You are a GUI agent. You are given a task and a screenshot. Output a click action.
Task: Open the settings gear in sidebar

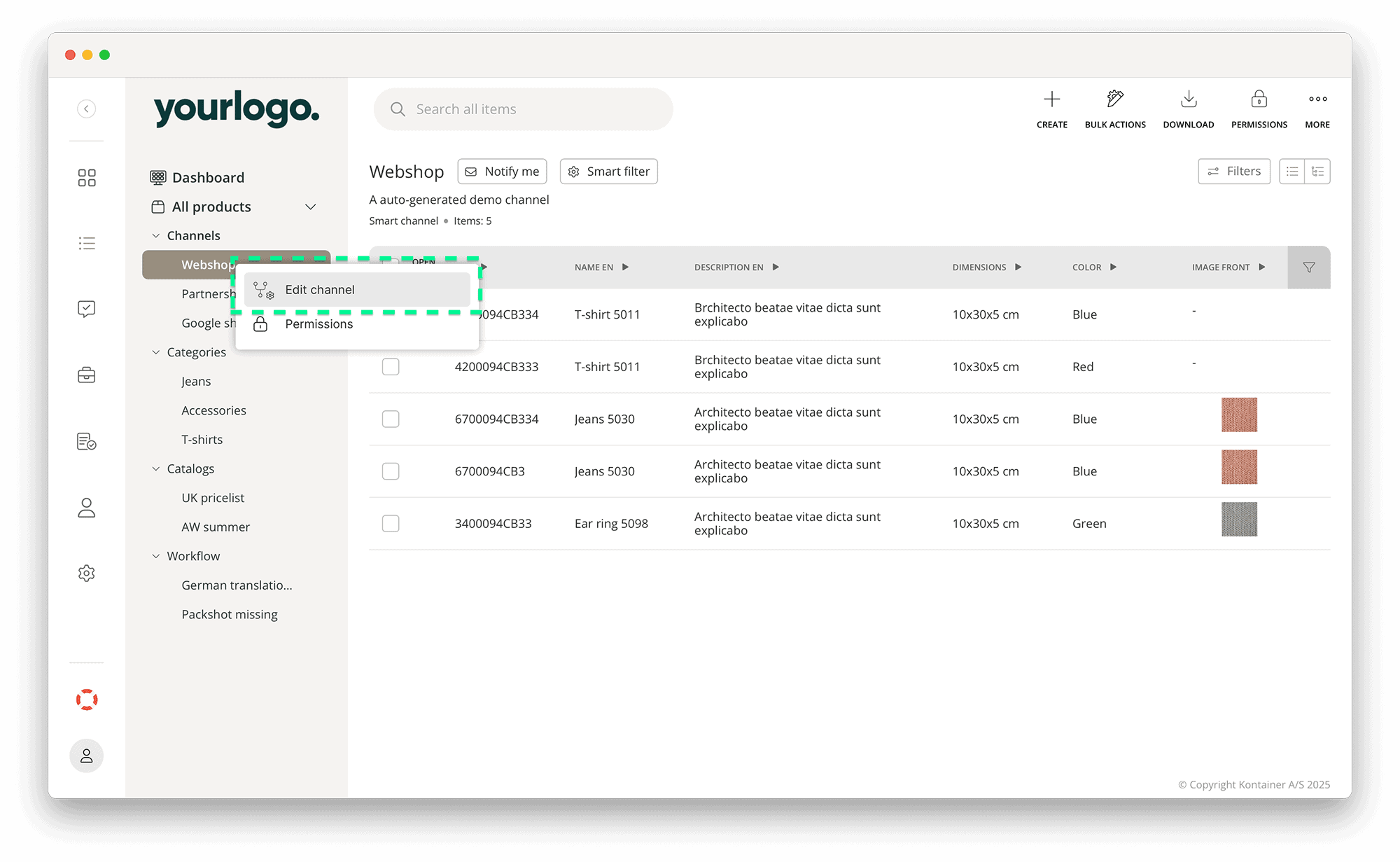point(87,573)
